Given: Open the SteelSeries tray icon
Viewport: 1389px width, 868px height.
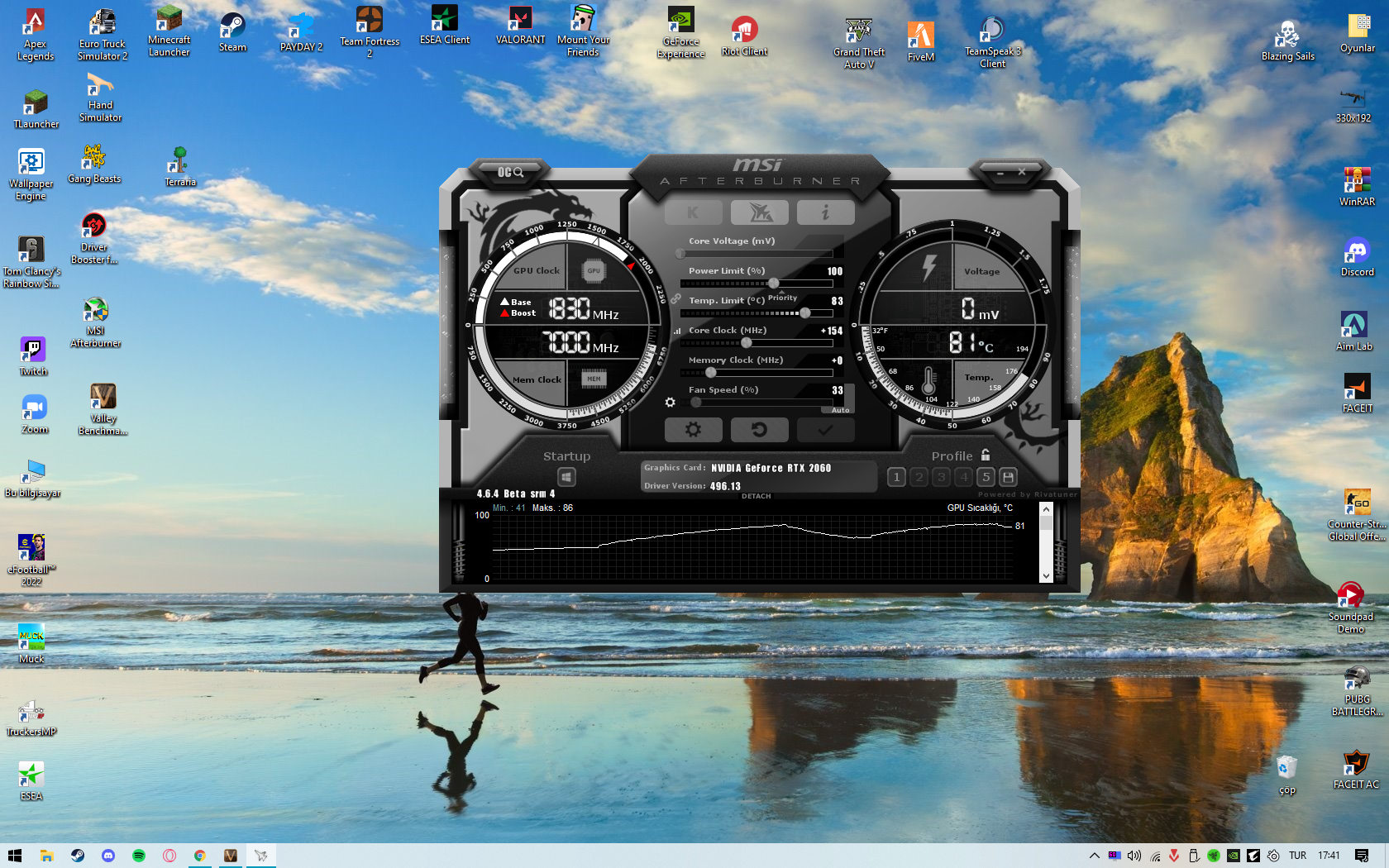Looking at the screenshot, I should pyautogui.click(x=1273, y=856).
